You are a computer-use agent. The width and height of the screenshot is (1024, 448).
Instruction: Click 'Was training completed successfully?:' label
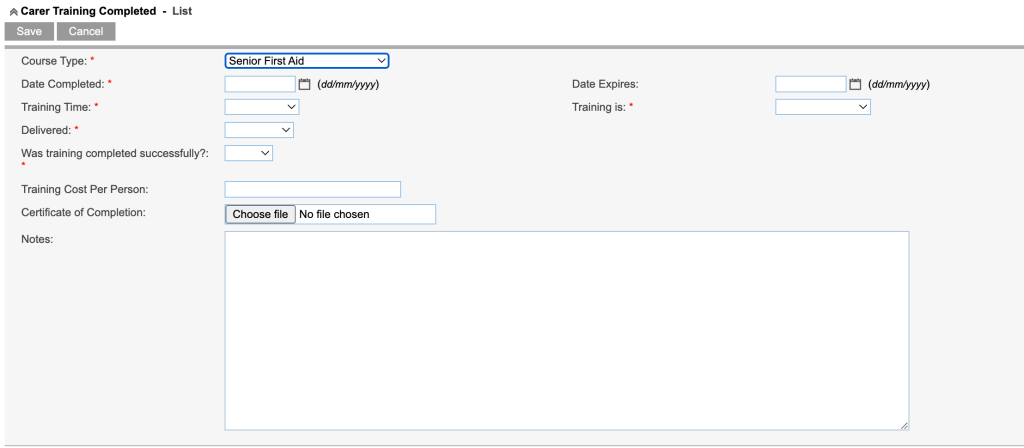coord(115,153)
